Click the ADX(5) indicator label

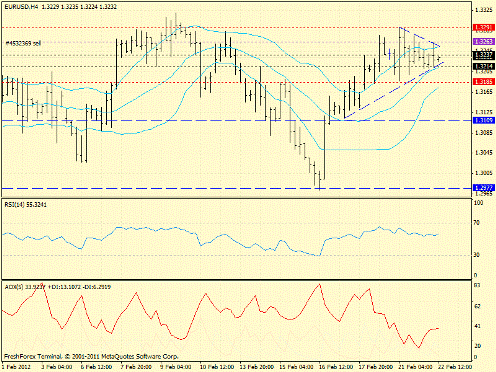57,287
